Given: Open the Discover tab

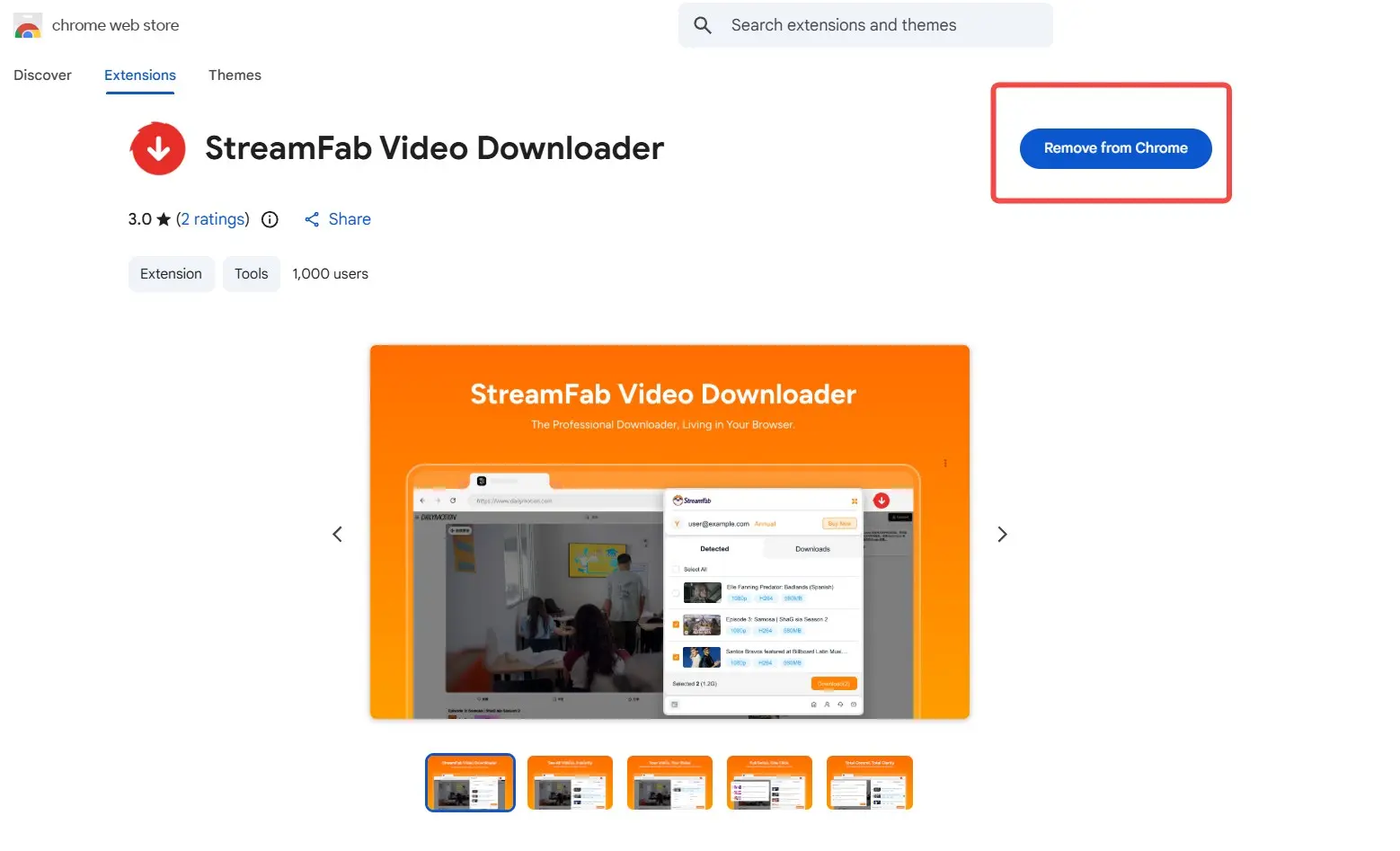Looking at the screenshot, I should coord(42,75).
